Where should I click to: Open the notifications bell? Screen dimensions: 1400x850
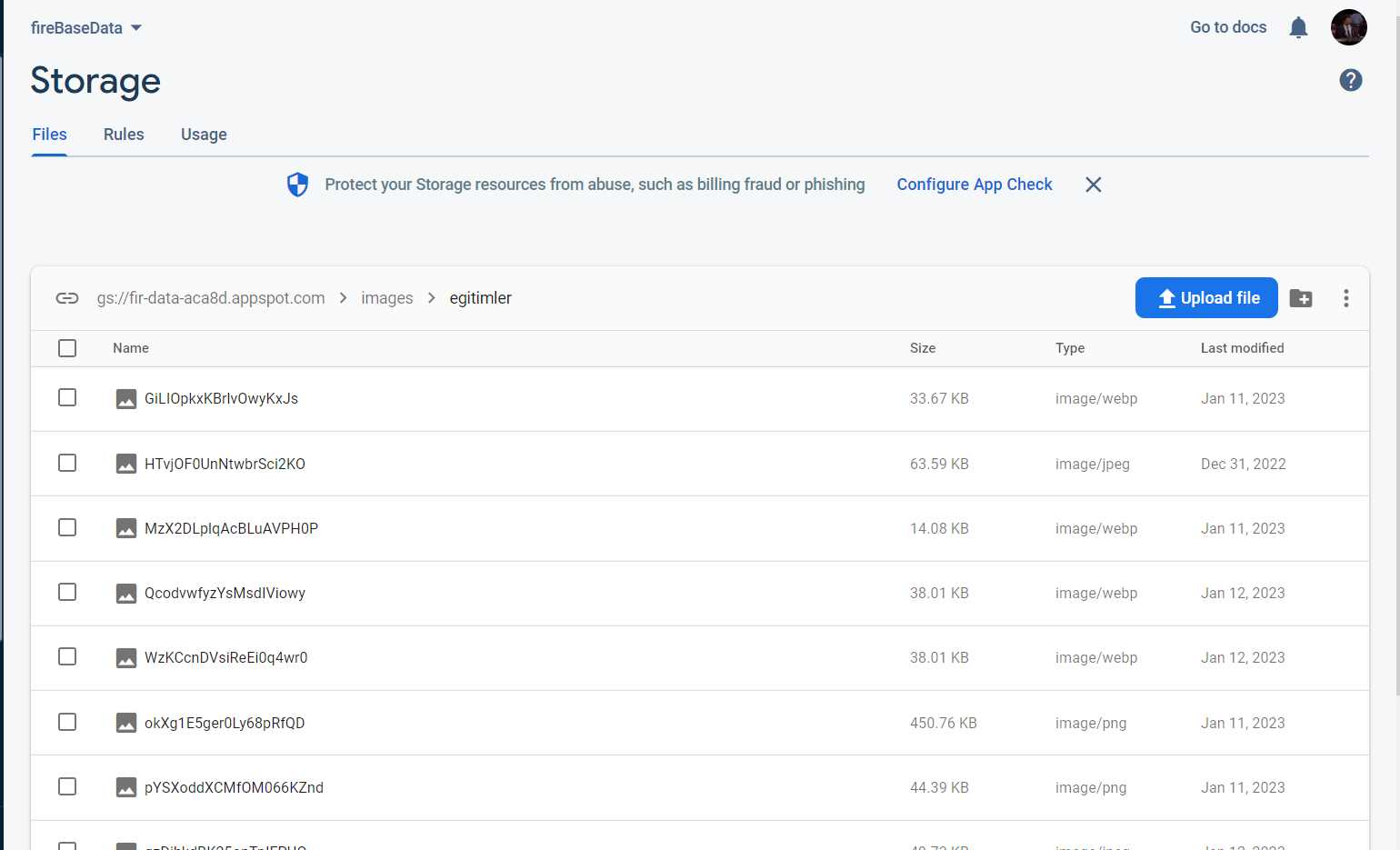1298,28
